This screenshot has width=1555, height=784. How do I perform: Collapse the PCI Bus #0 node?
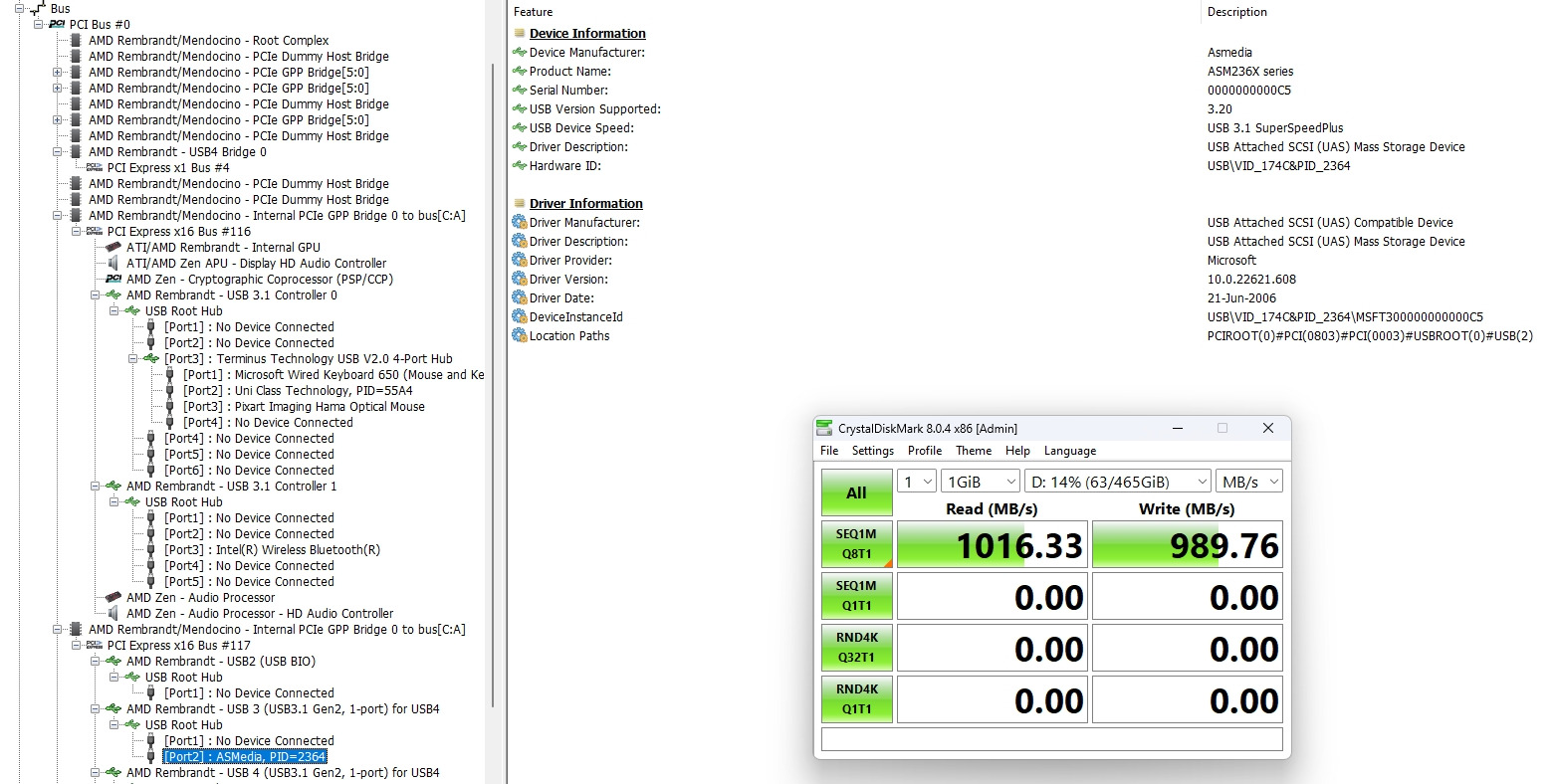point(38,24)
